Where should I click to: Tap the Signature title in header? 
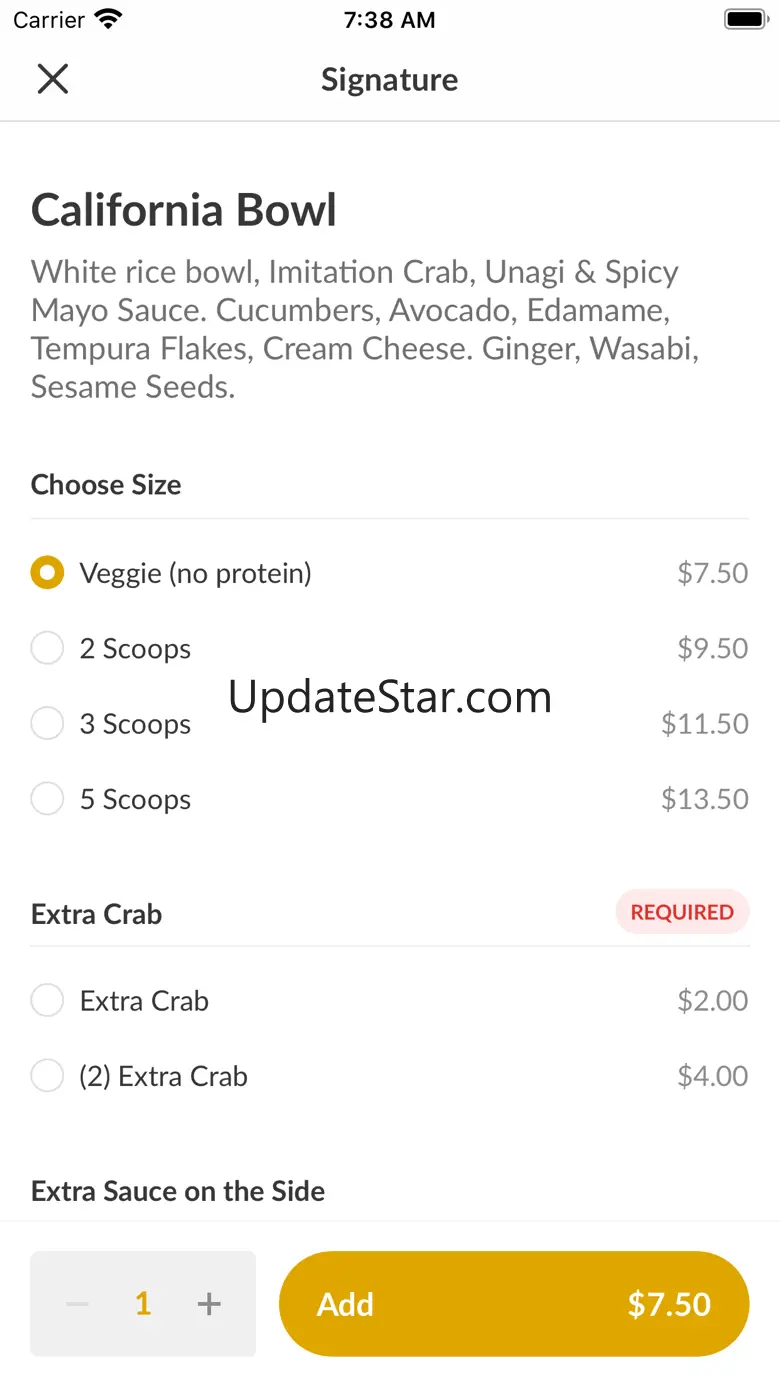pyautogui.click(x=389, y=80)
